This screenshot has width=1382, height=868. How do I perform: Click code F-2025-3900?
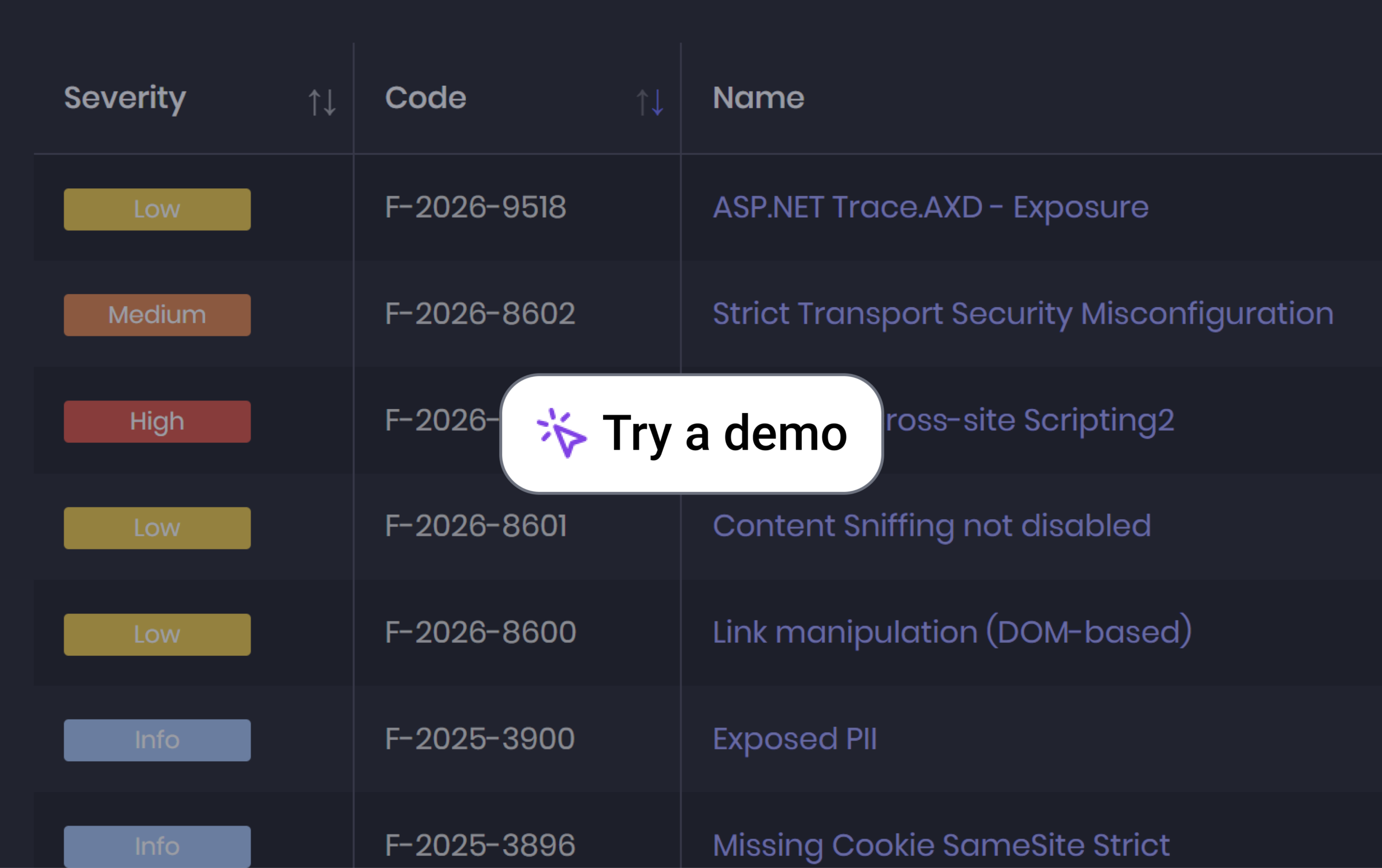point(480,739)
